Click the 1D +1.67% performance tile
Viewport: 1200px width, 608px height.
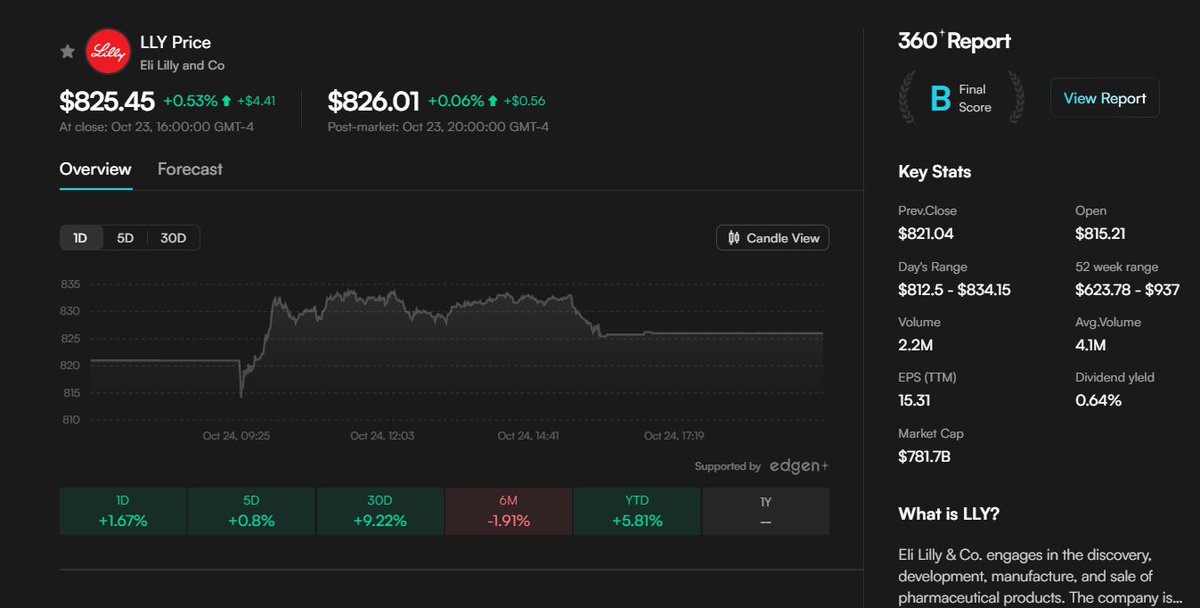tap(123, 511)
